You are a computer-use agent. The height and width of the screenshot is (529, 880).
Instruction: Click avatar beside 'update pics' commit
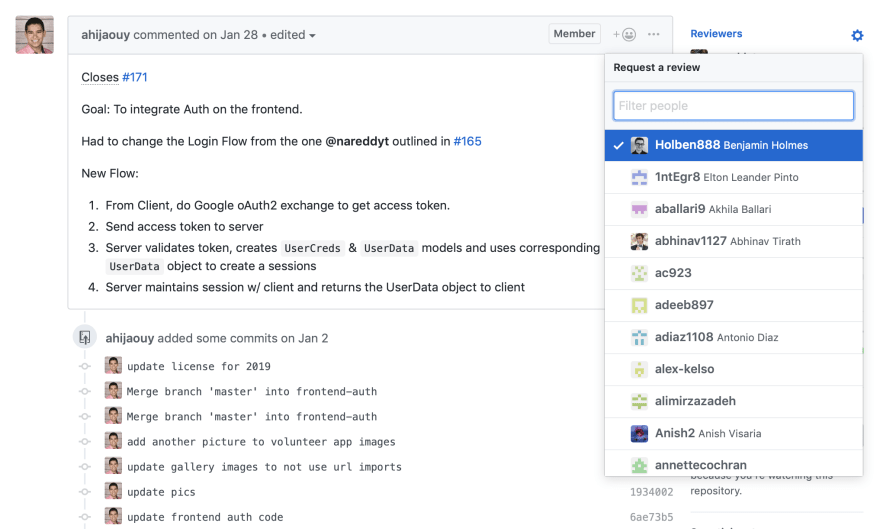pyautogui.click(x=113, y=491)
